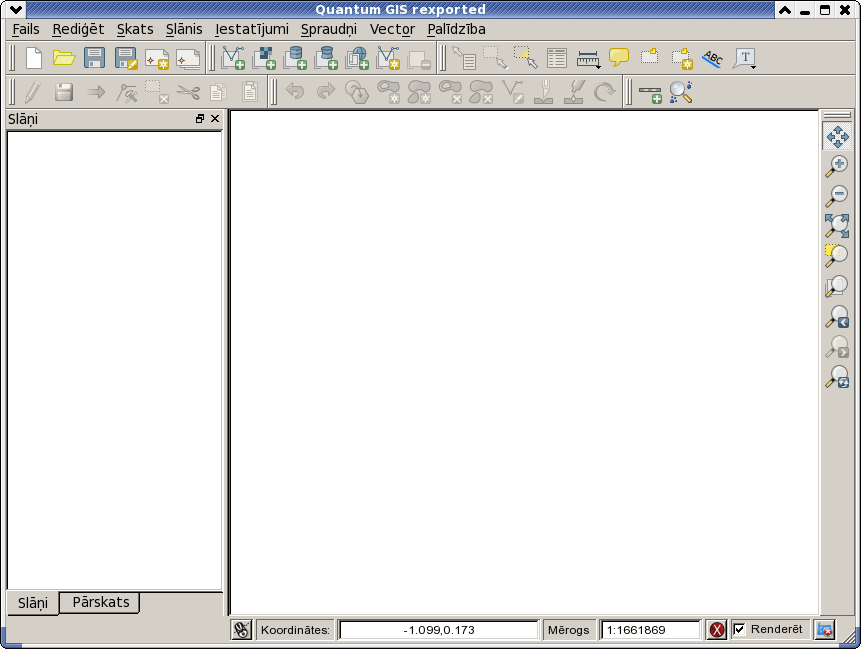This screenshot has height=649, width=861.
Task: Open the Rediģēt menu
Action: click(78, 29)
